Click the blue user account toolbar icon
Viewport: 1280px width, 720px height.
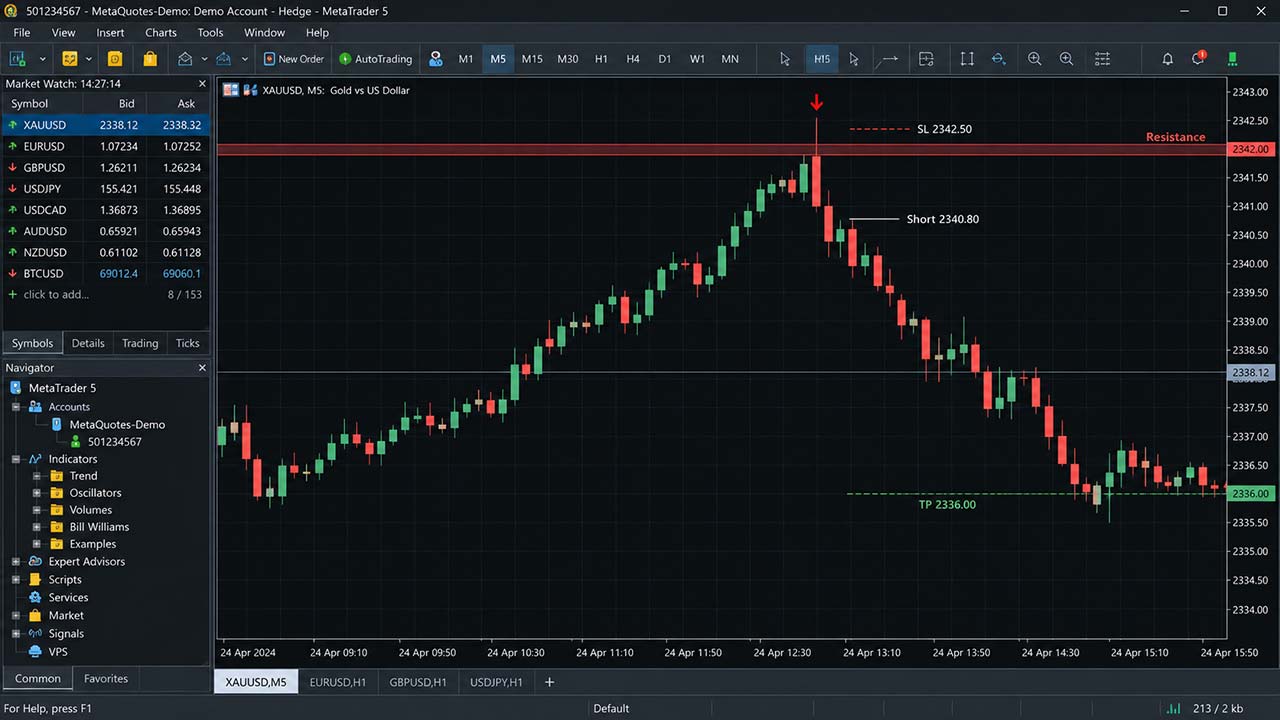tap(435, 59)
